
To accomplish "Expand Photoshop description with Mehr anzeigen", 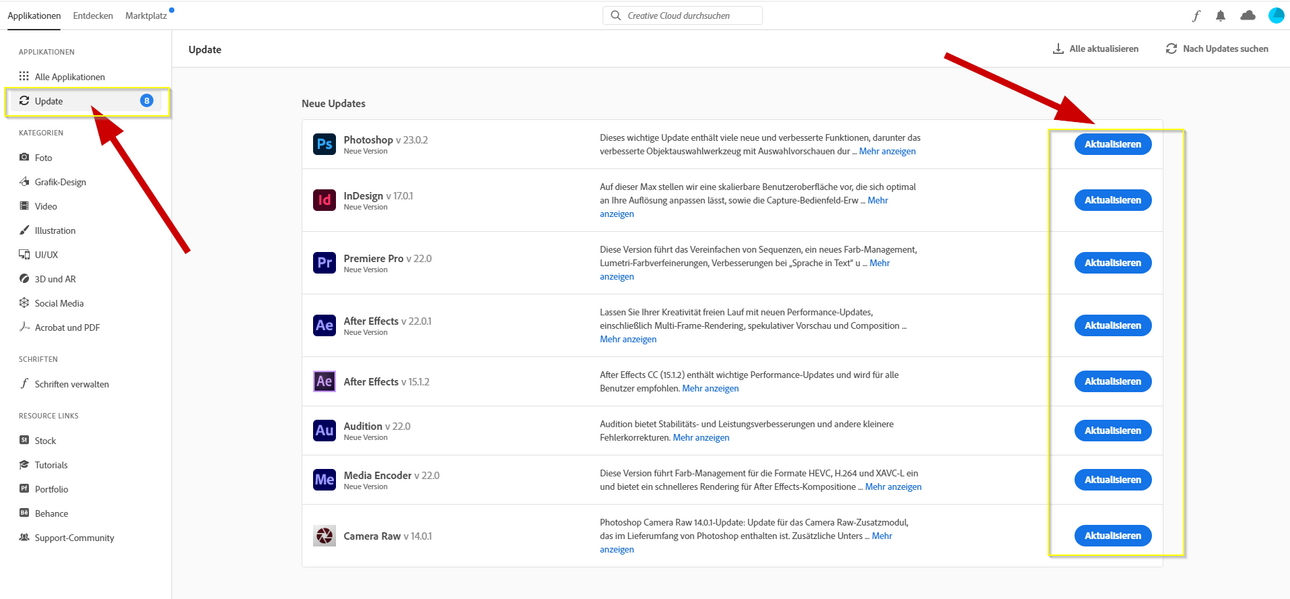I will point(887,151).
